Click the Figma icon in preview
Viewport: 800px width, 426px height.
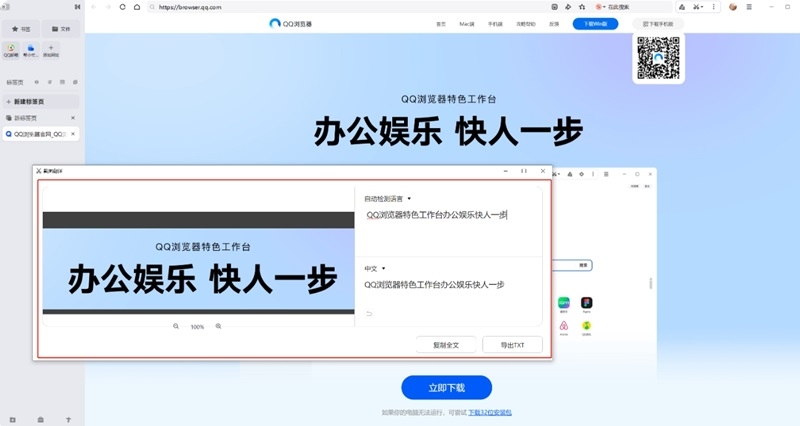[587, 303]
